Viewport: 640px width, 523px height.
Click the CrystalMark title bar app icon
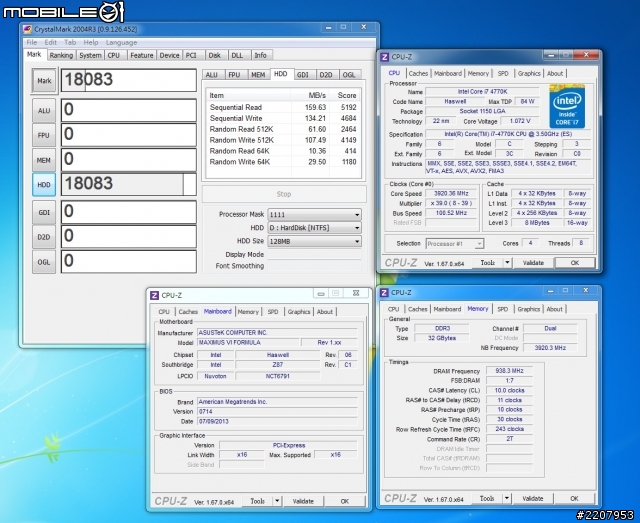pyautogui.click(x=27, y=29)
